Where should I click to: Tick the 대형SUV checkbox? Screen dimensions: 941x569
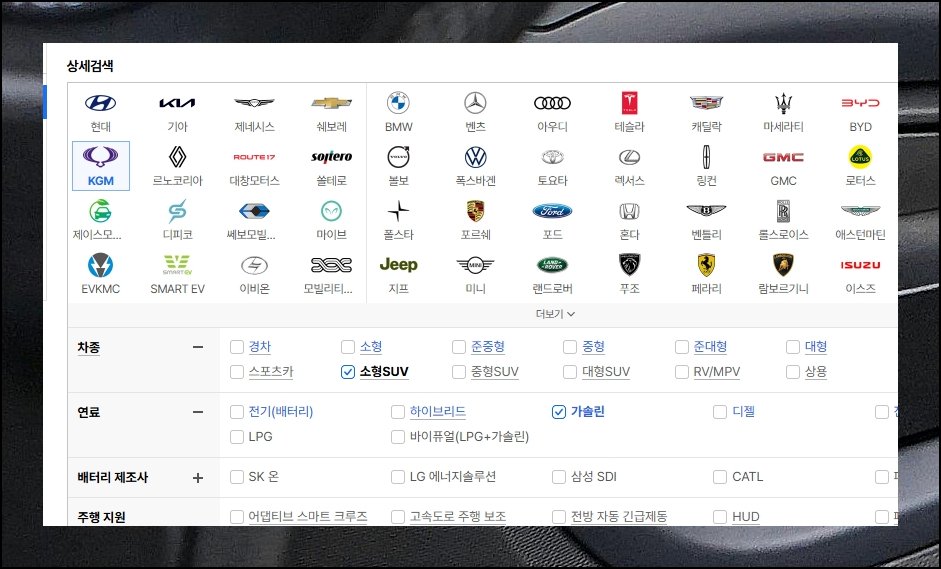click(570, 372)
